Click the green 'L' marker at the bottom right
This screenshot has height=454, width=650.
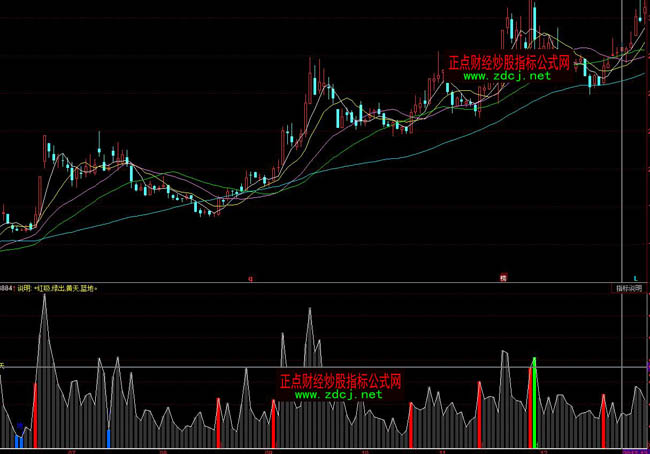click(633, 277)
